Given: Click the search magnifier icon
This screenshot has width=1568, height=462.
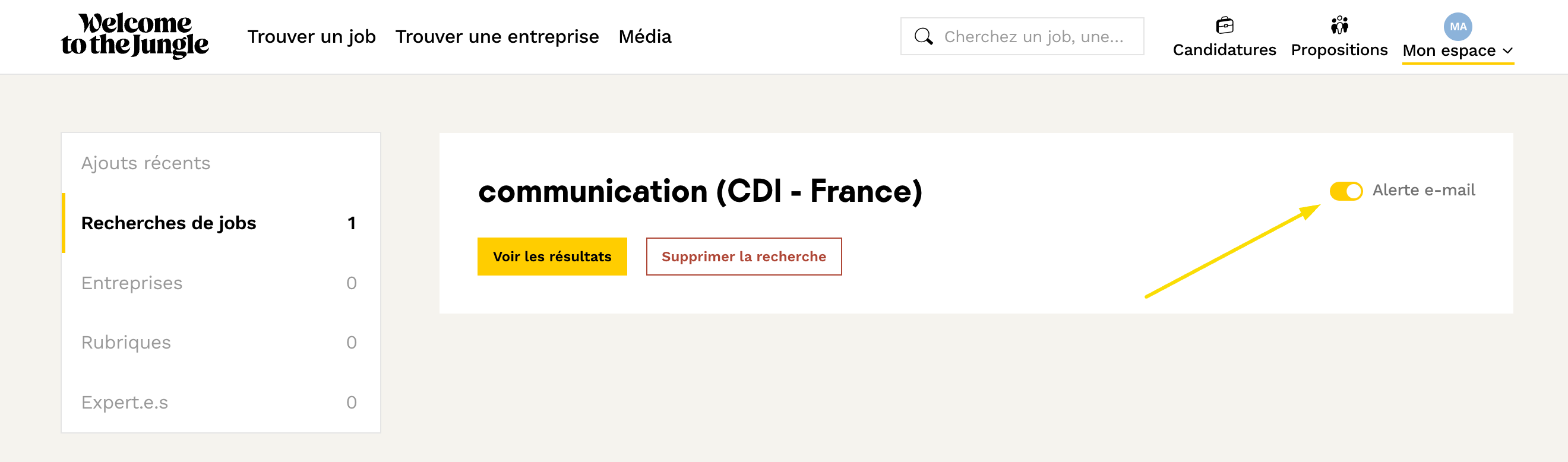Looking at the screenshot, I should pyautogui.click(x=923, y=37).
